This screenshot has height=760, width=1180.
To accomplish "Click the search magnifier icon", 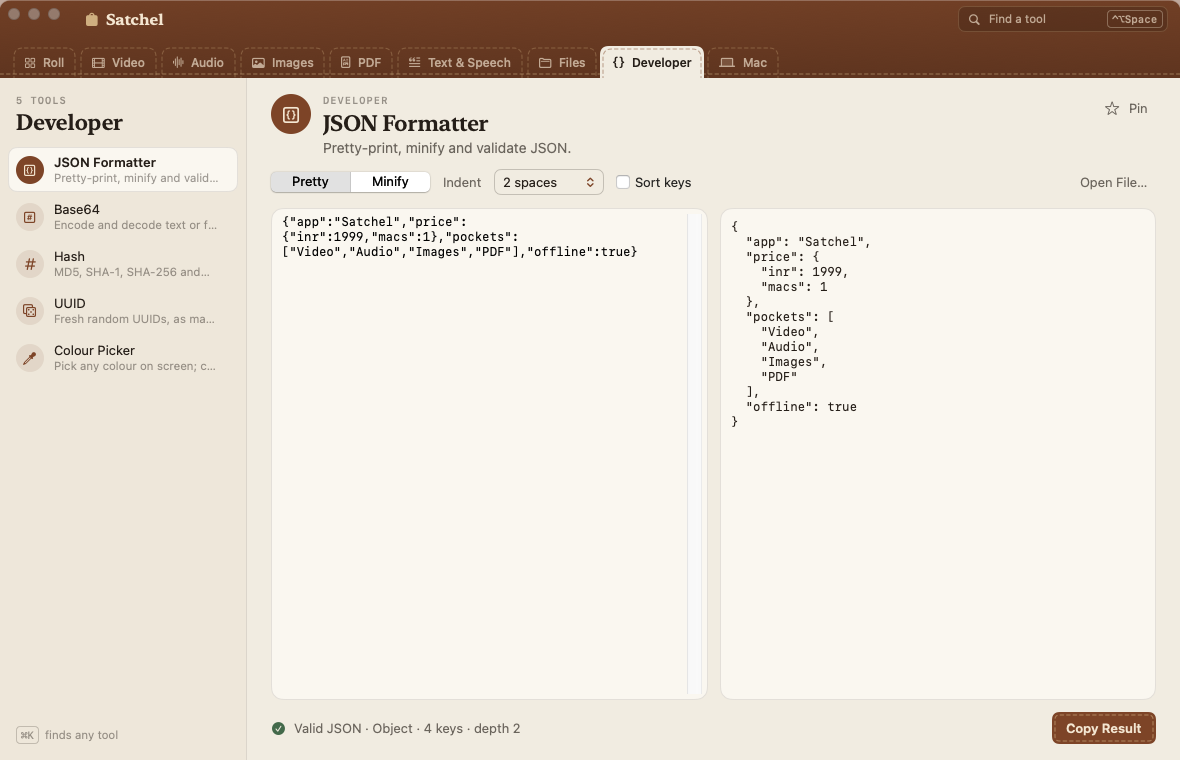I will click(x=974, y=20).
